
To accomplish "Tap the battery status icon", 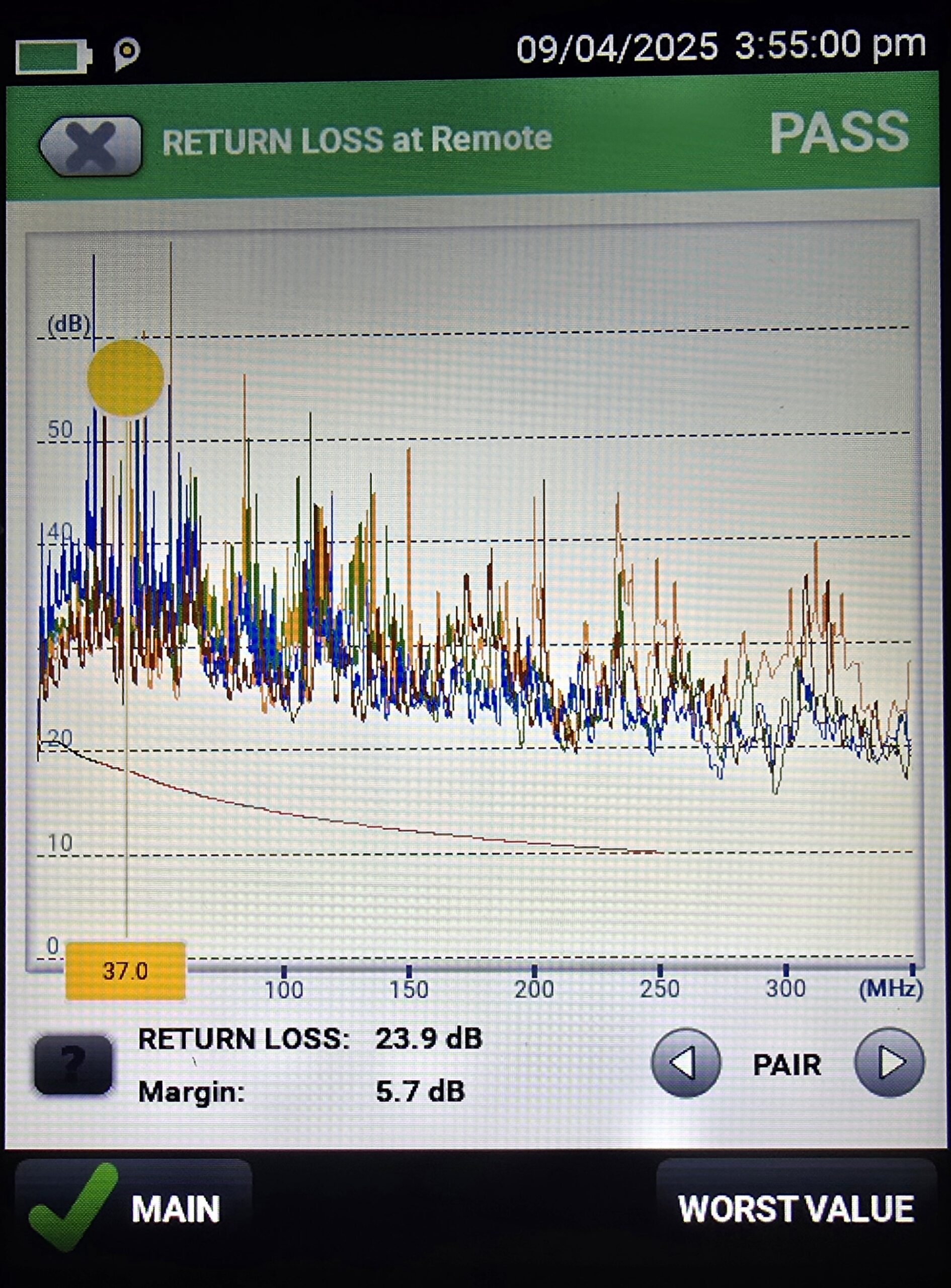I will (53, 56).
